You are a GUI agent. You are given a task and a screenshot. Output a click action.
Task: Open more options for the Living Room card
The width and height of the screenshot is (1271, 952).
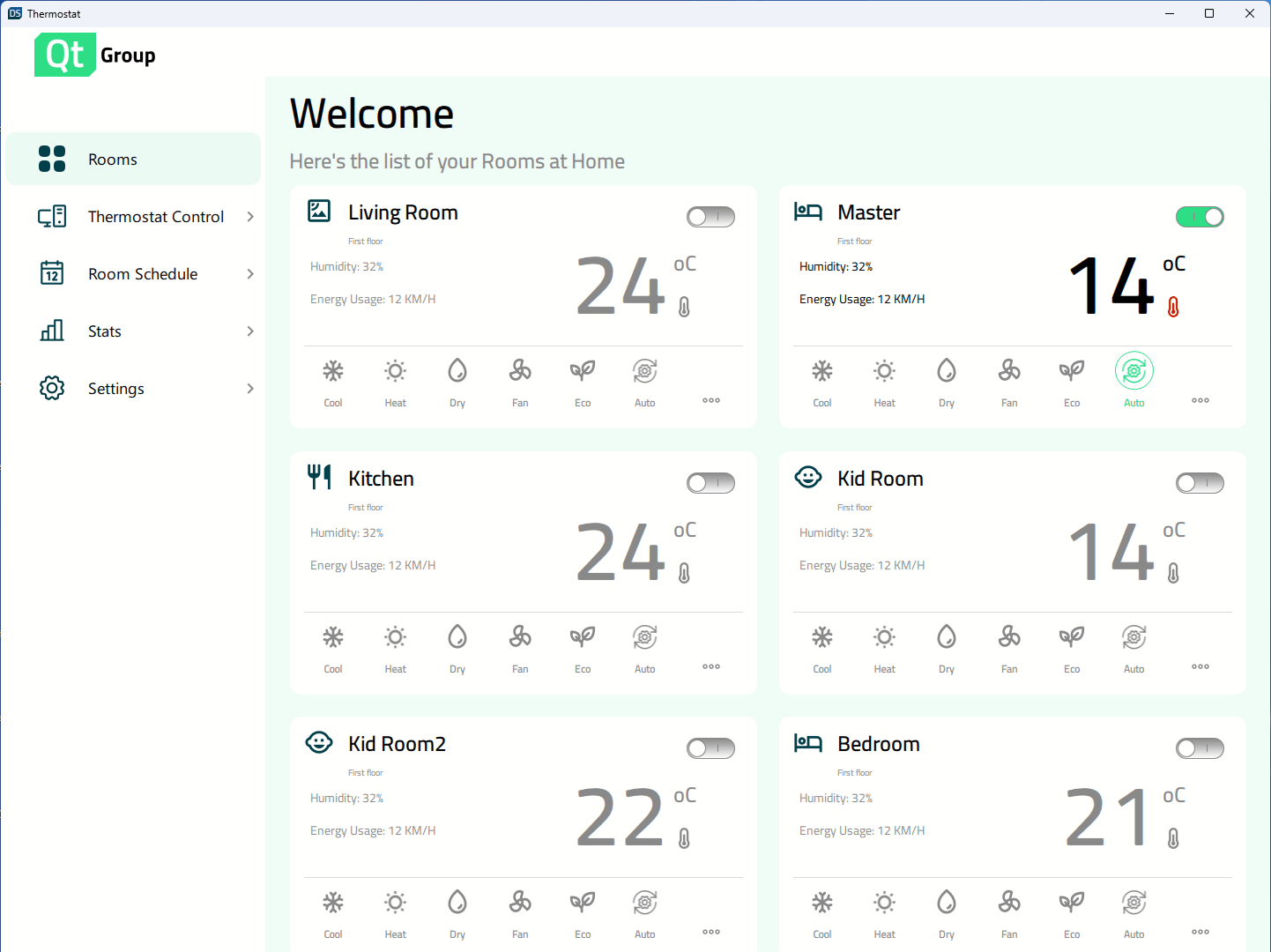coord(710,400)
